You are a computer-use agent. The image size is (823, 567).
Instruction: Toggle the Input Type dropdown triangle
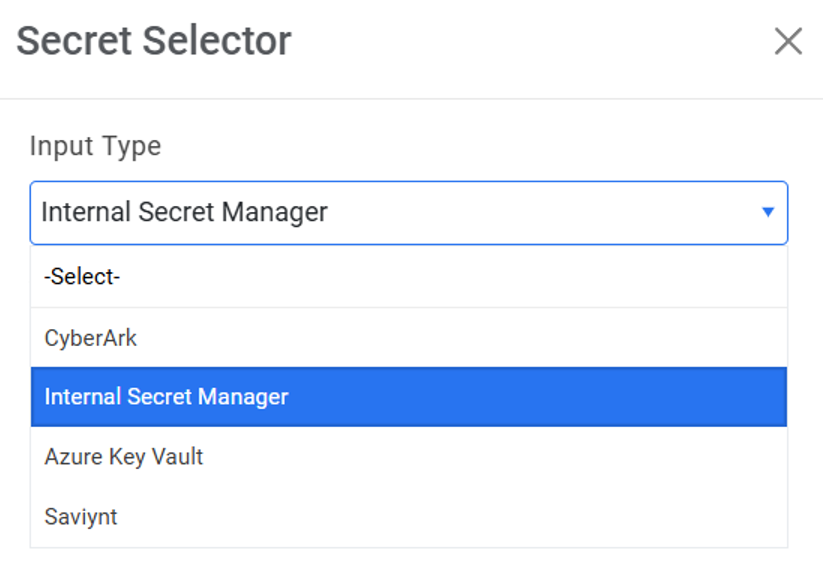click(768, 212)
